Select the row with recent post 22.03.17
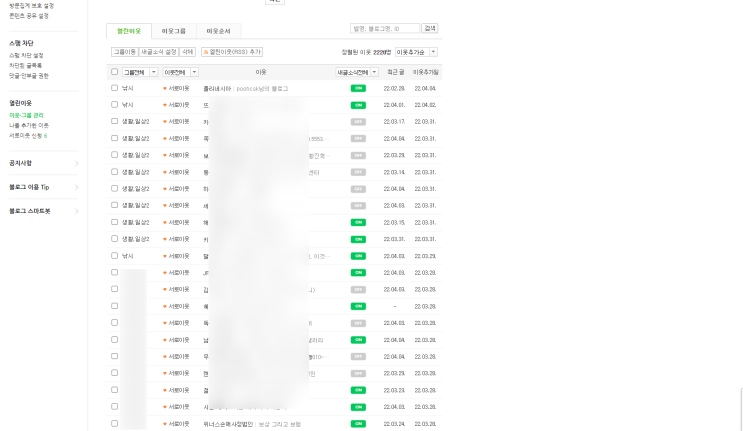This screenshot has height=431, width=743. (x=114, y=121)
